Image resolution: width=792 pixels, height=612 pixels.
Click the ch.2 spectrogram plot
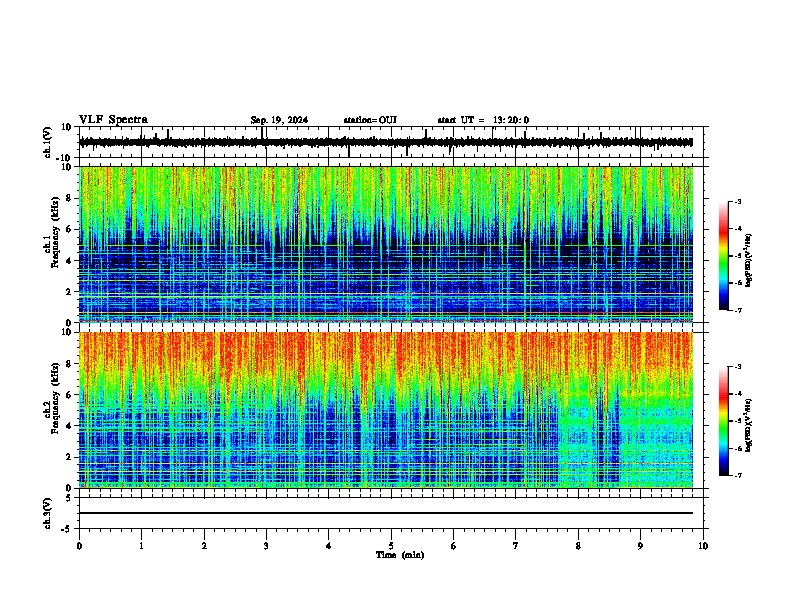coord(386,410)
